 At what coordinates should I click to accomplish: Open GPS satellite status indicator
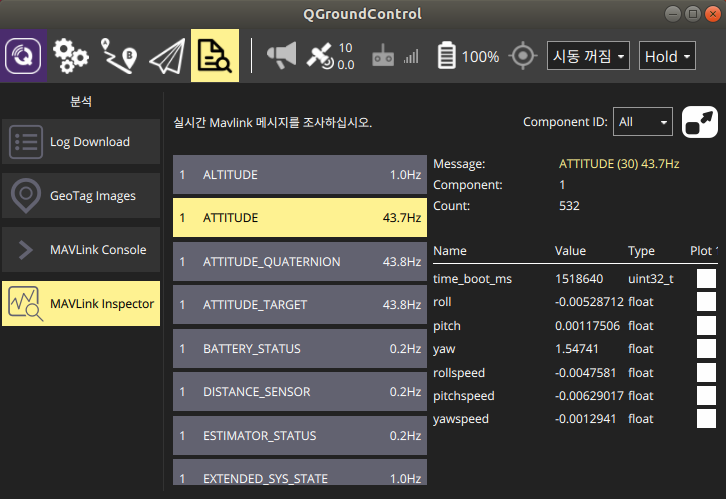coord(330,56)
